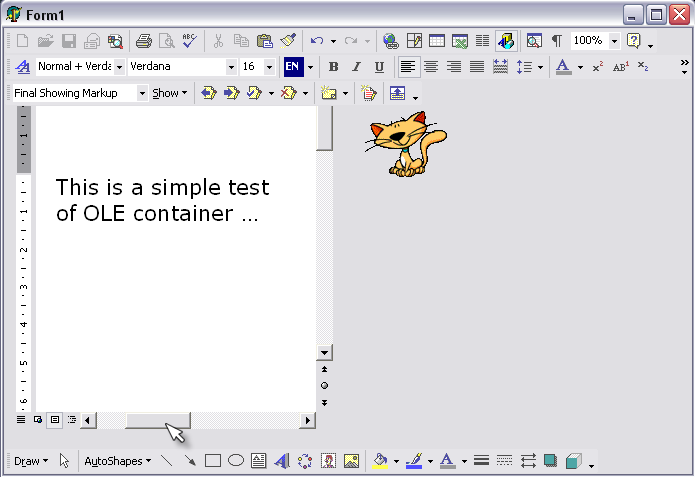Image resolution: width=695 pixels, height=477 pixels.
Task: Click the yellow Fill Color bucket
Action: point(379,461)
